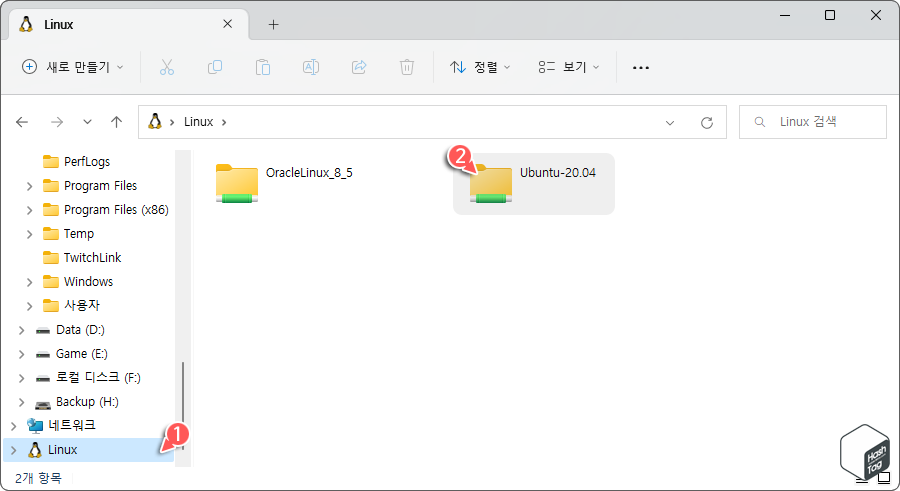Select Windows folder in the tree
Screen dimensions: 900x491
click(x=88, y=281)
